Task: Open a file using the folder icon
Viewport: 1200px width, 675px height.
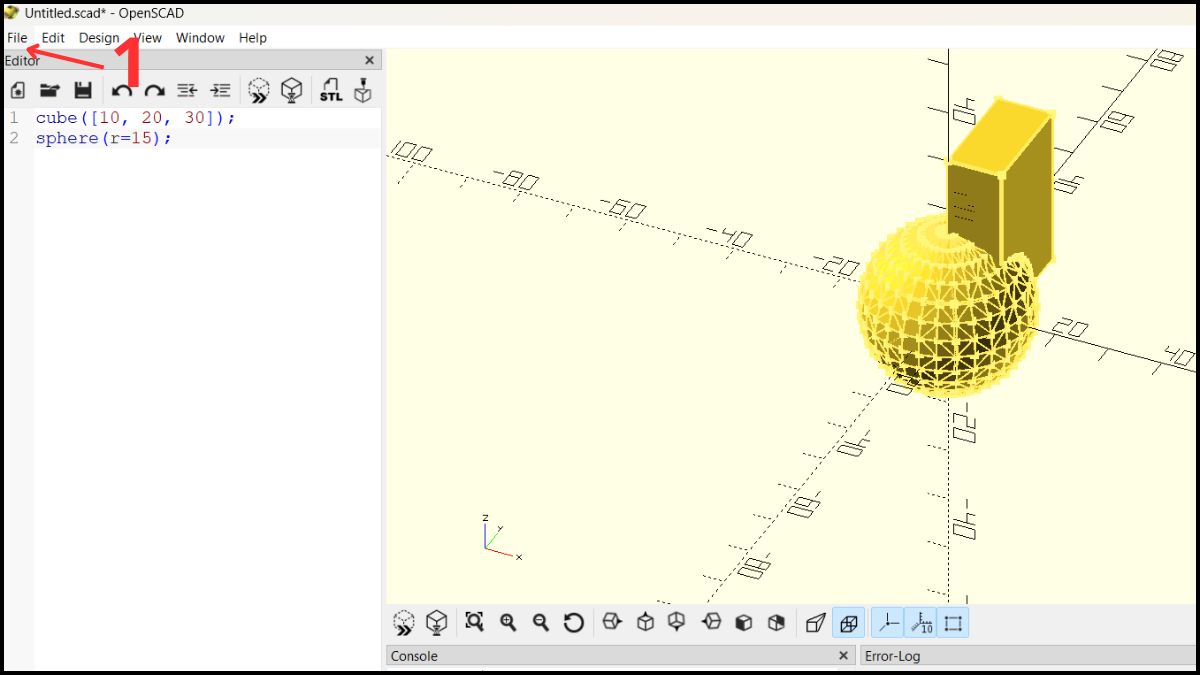Action: [x=49, y=90]
